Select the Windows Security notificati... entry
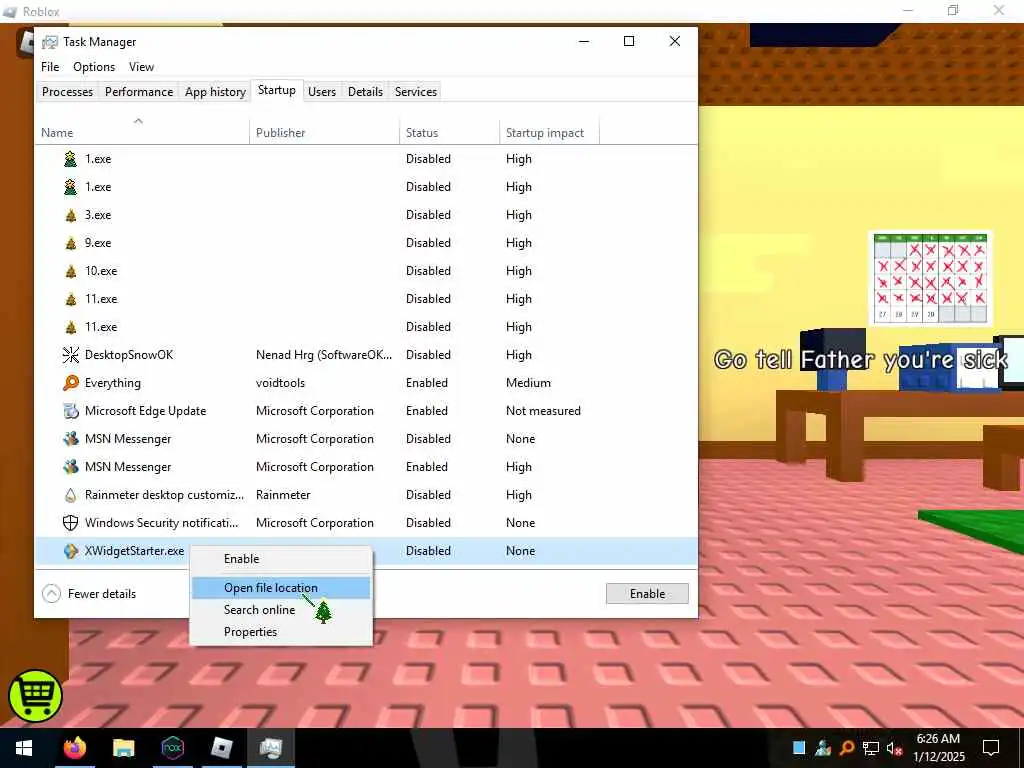This screenshot has width=1024, height=768. click(x=162, y=523)
